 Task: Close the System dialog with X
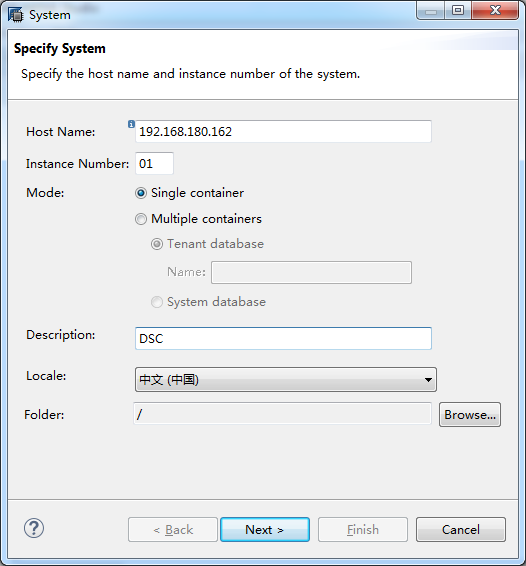tap(495, 10)
